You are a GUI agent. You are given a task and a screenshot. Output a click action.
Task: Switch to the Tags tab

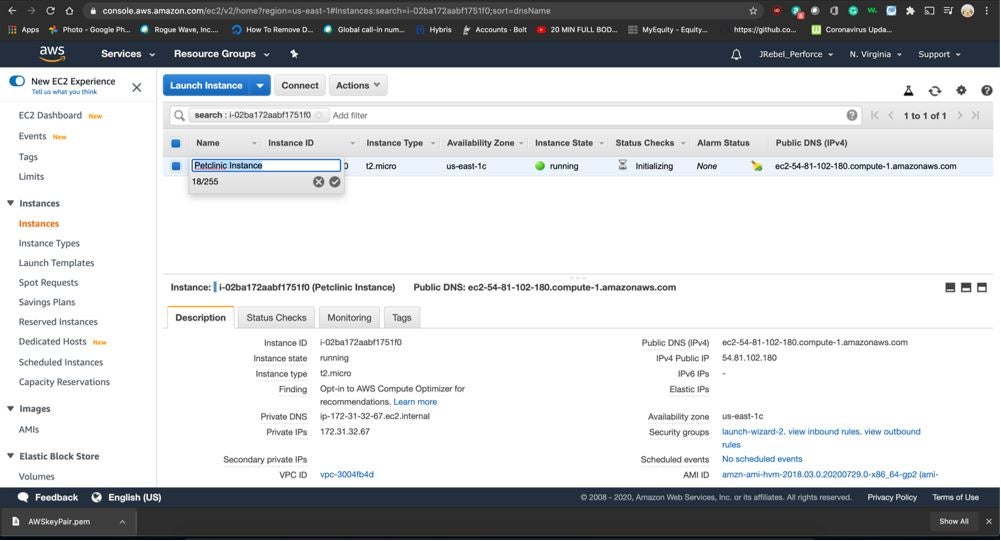click(x=402, y=317)
